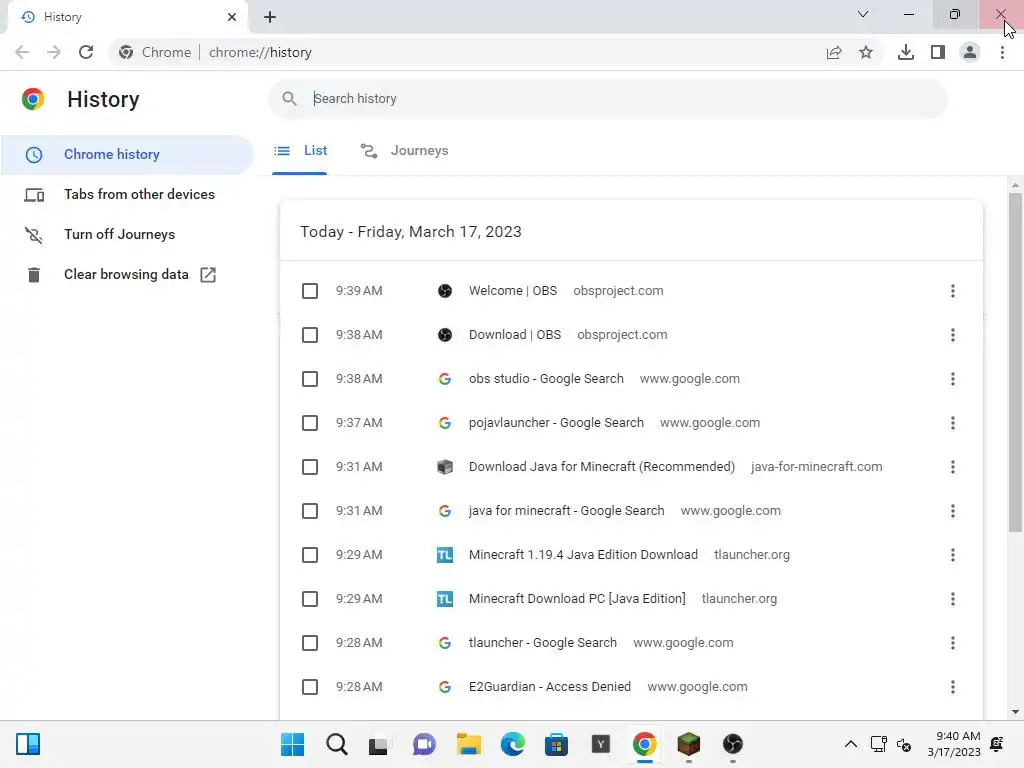Open the tab search chevron
Screen dimensions: 1024x768
[863, 14]
